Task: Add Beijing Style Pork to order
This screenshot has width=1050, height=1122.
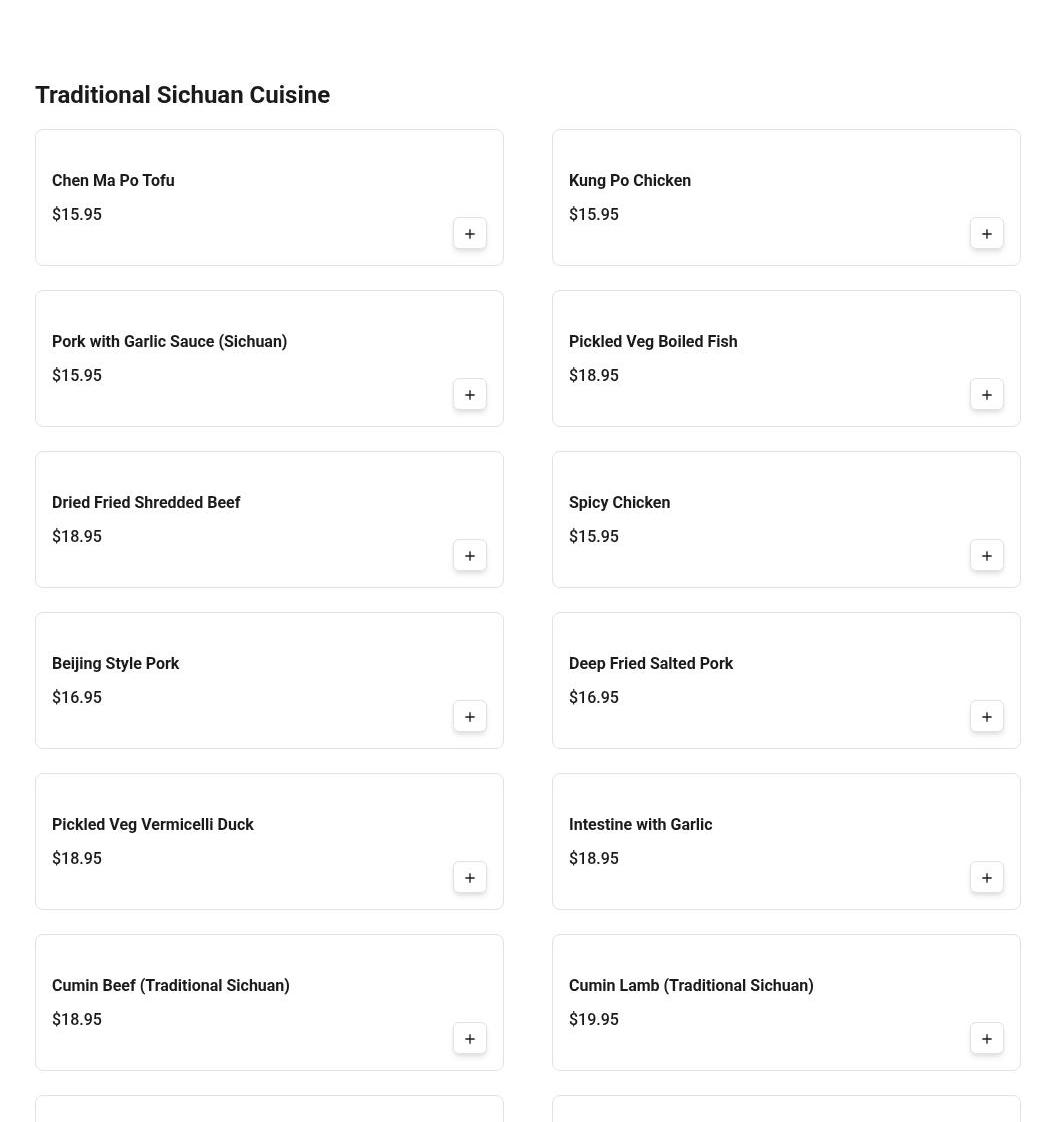Action: [470, 717]
